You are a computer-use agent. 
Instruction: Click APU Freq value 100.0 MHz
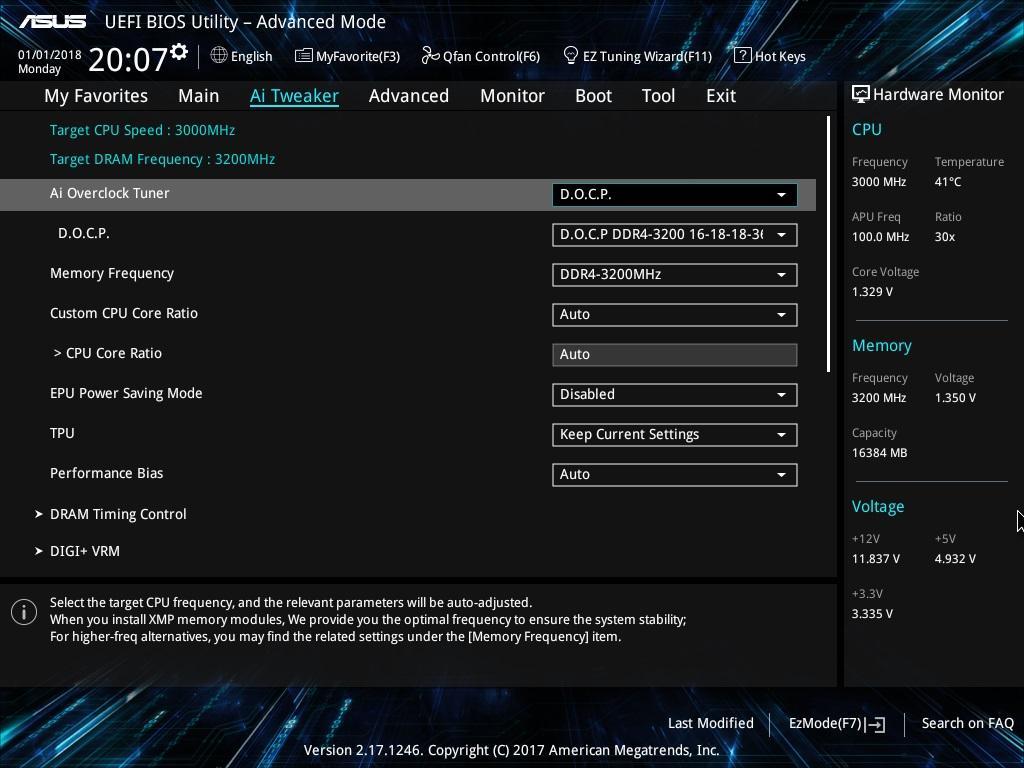[880, 237]
